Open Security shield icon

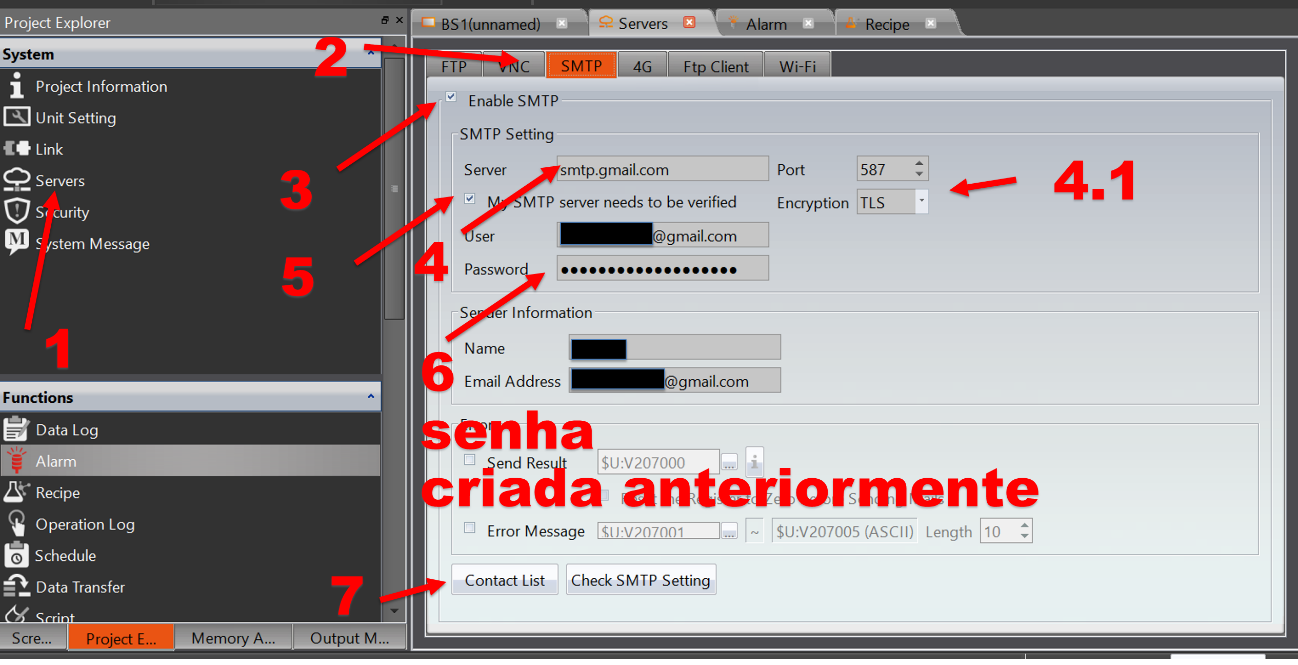tap(16, 212)
